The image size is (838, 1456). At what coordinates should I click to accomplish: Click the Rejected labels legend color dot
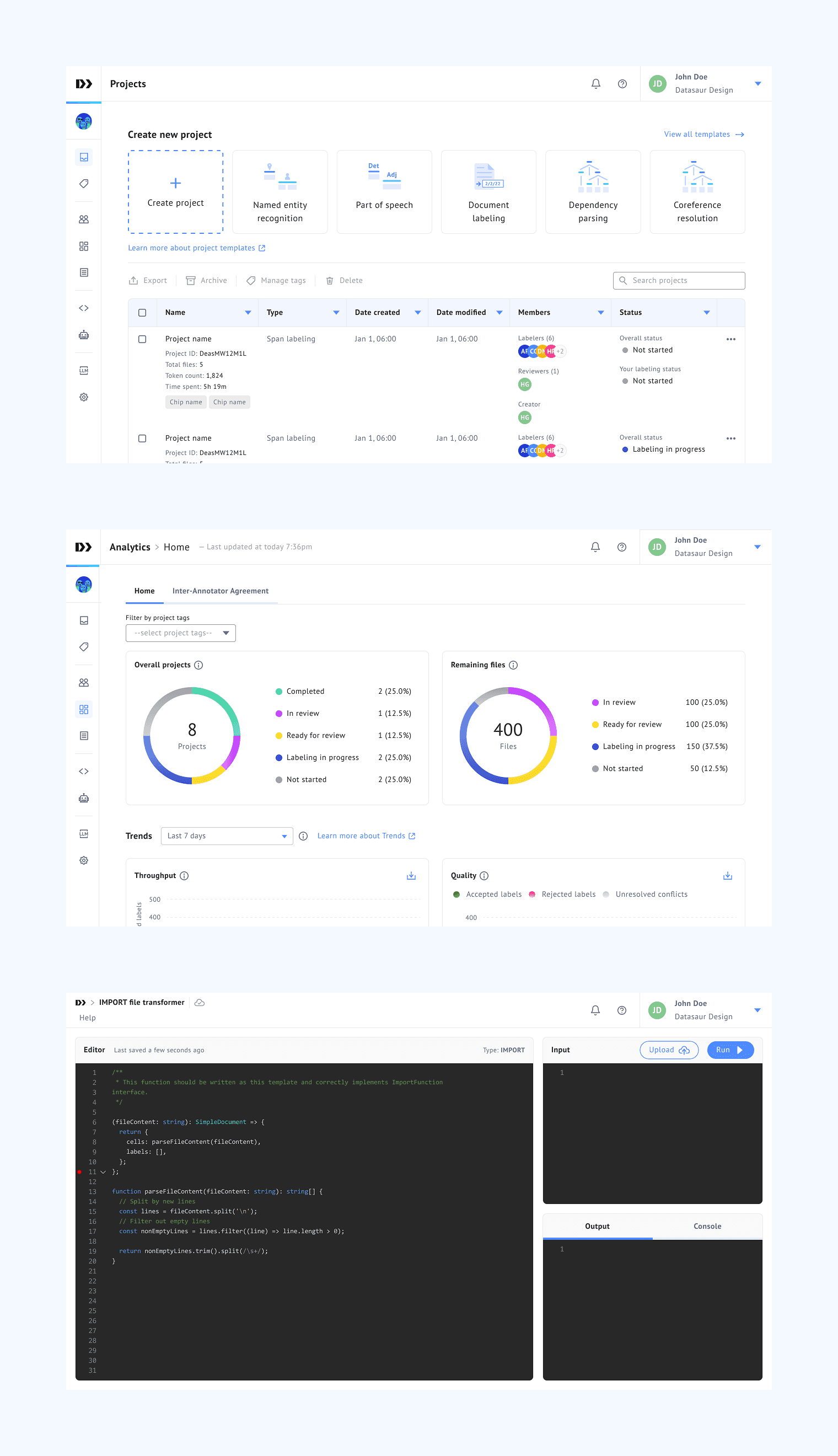[x=532, y=894]
